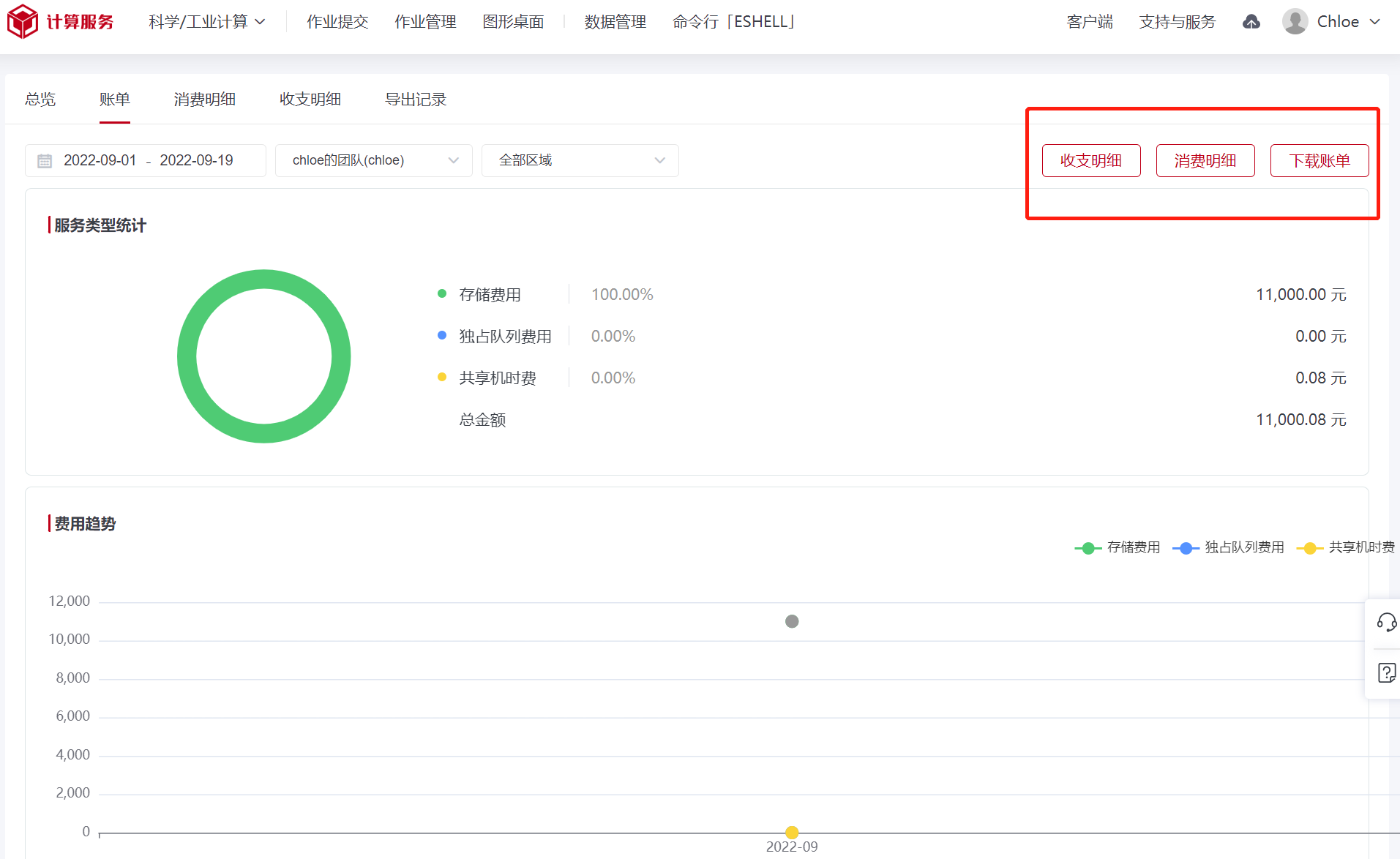The image size is (1400, 859).
Task: Click the cloud upload icon in header
Action: (x=1251, y=22)
